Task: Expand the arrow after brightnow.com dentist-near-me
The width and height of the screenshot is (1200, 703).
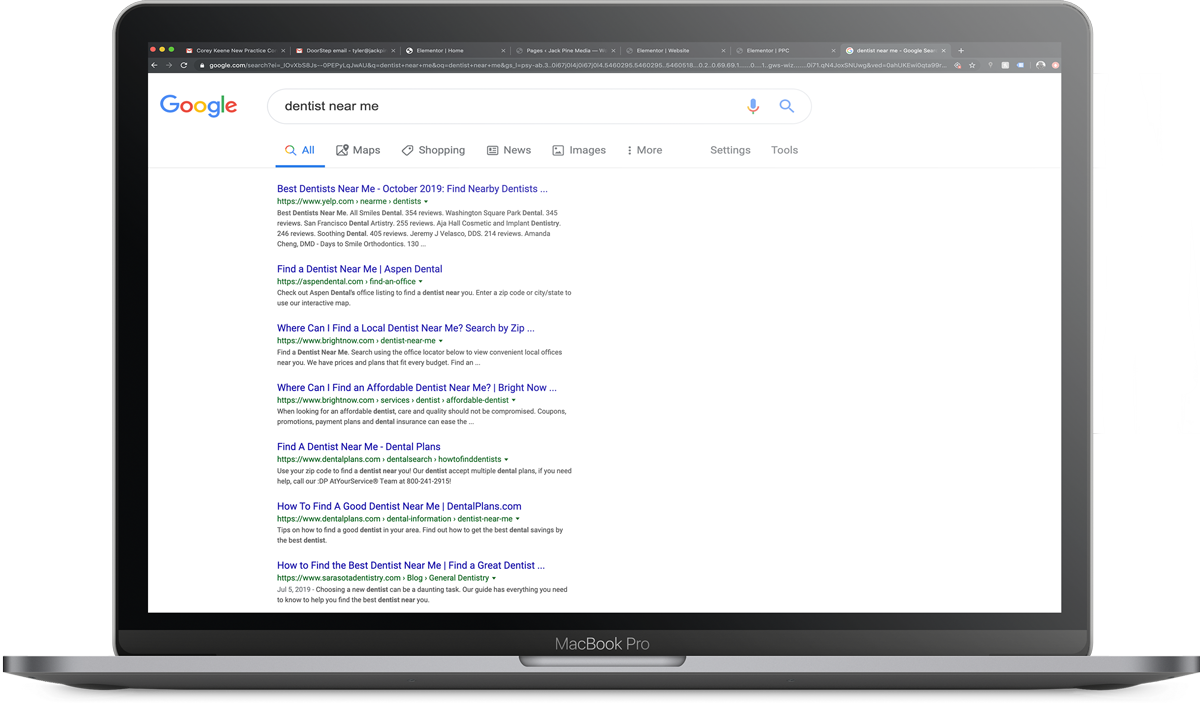Action: (440, 341)
